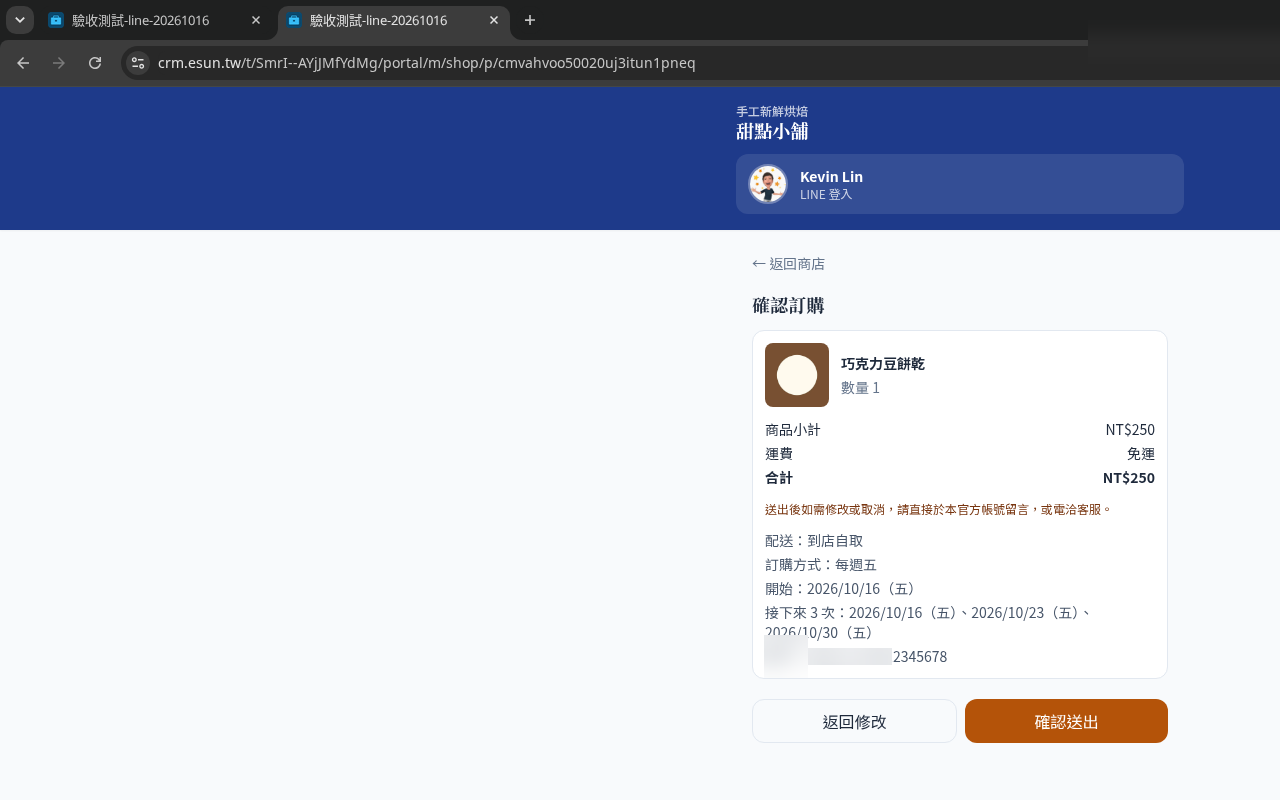Image resolution: width=1280 pixels, height=800 pixels.
Task: Click the 數量 1 quantity text
Action: pyautogui.click(x=860, y=388)
